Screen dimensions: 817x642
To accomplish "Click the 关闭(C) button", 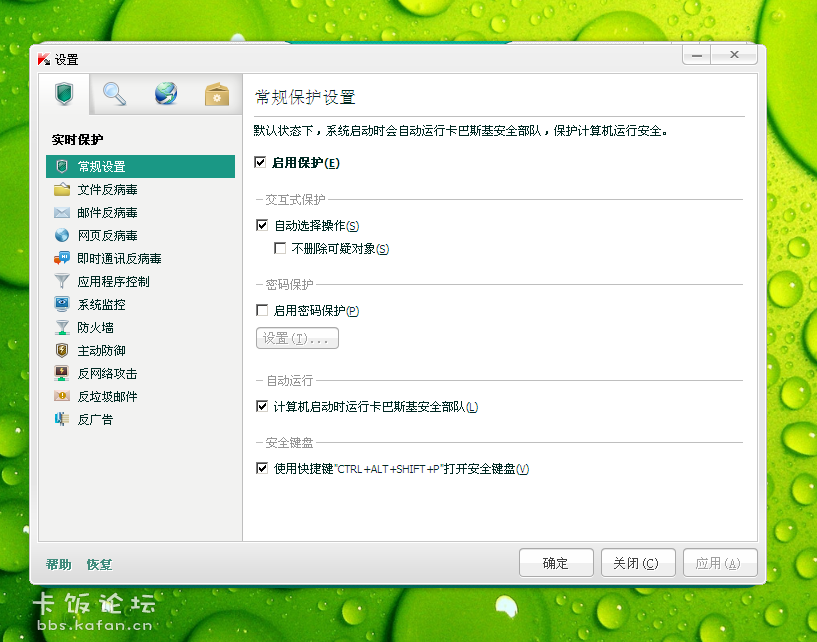I will click(638, 563).
